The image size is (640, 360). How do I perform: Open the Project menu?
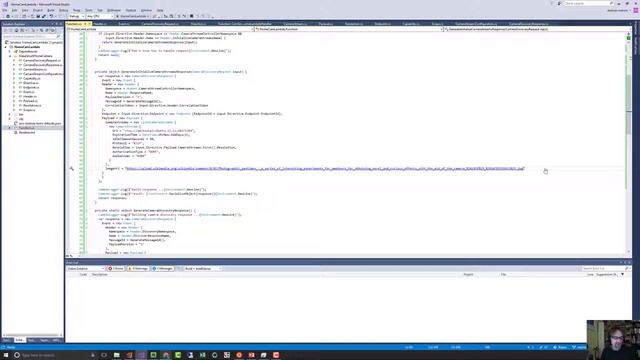click(38, 10)
